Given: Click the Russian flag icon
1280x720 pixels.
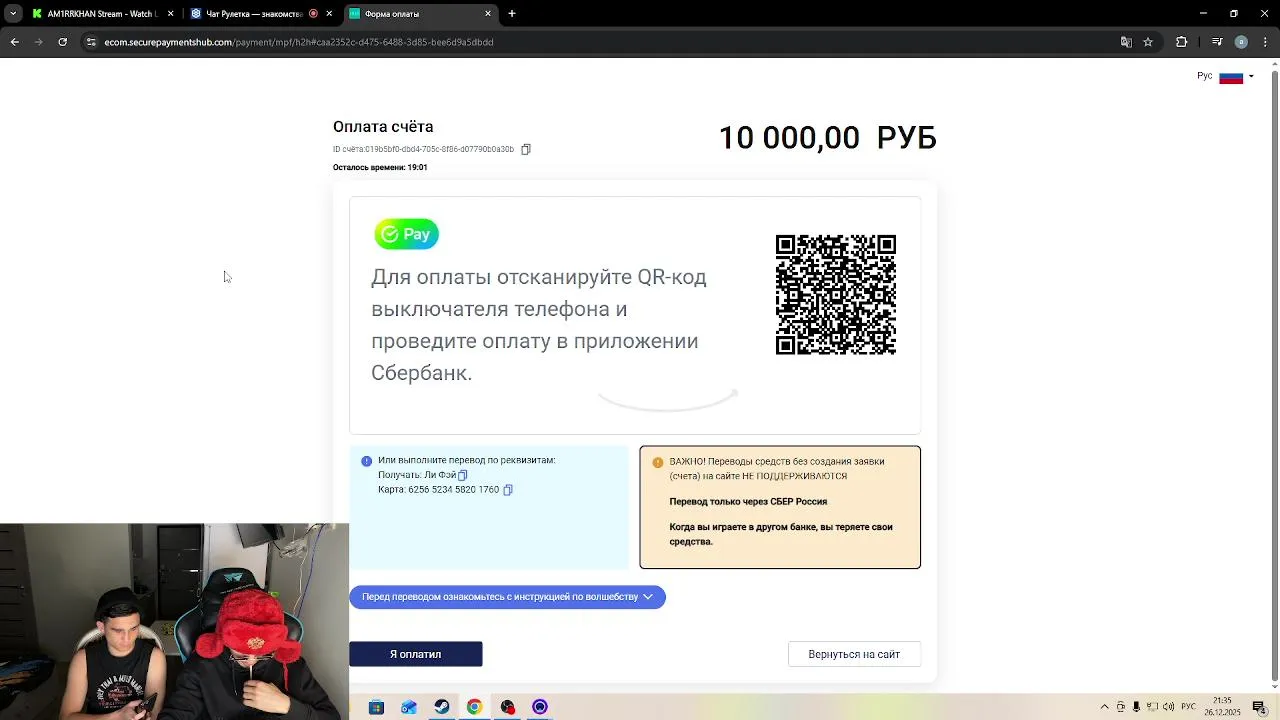Looking at the screenshot, I should click(x=1231, y=77).
